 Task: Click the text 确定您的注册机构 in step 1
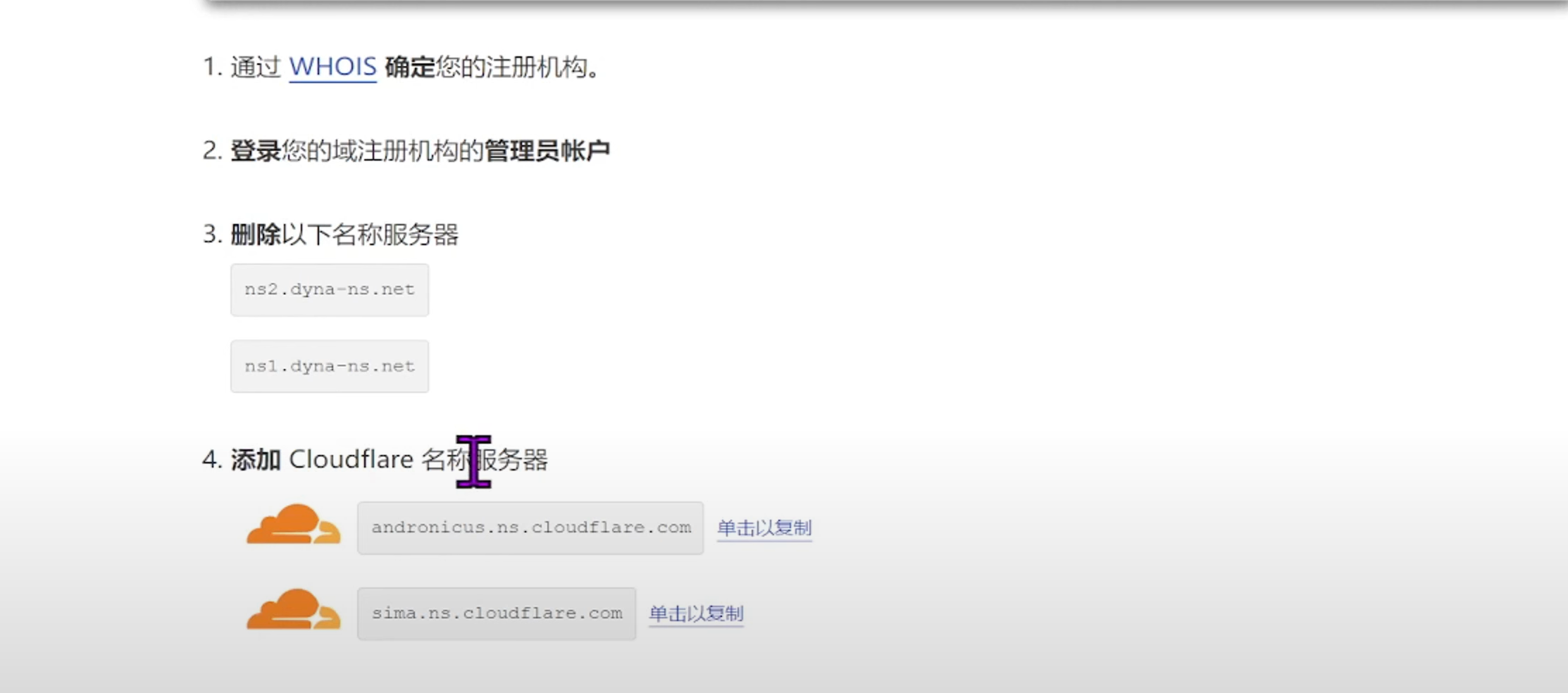[x=486, y=67]
